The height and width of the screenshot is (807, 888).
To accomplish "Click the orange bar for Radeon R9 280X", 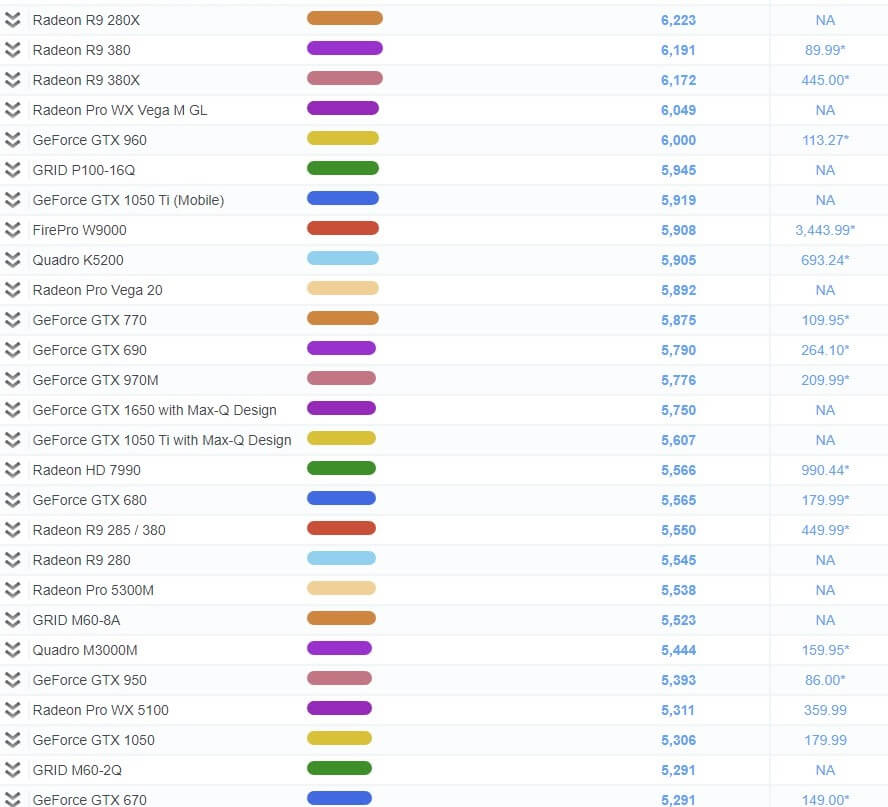I will 345,18.
